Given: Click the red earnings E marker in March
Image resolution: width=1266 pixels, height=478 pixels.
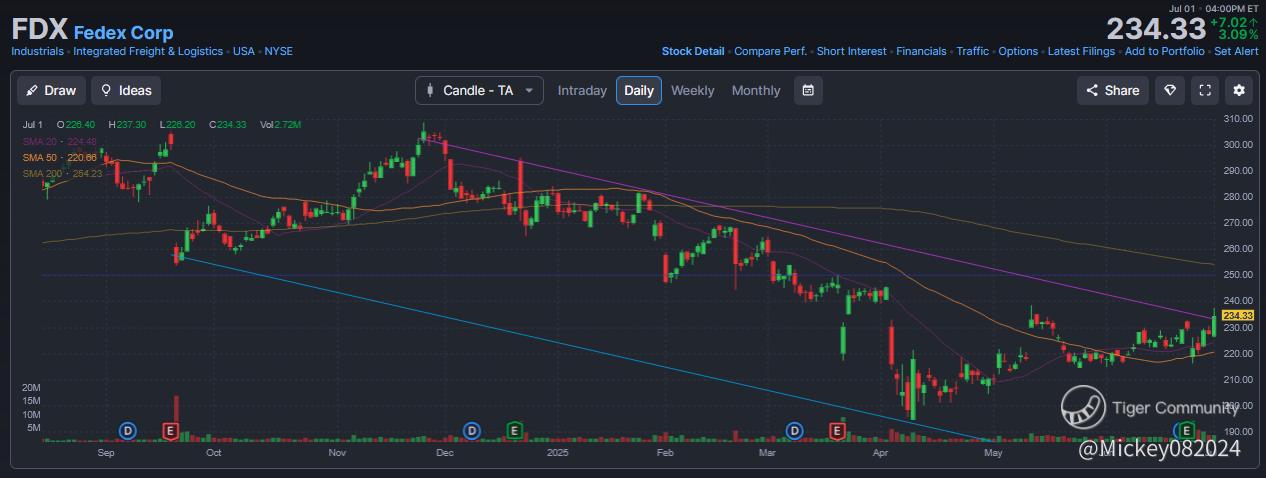Looking at the screenshot, I should (837, 430).
